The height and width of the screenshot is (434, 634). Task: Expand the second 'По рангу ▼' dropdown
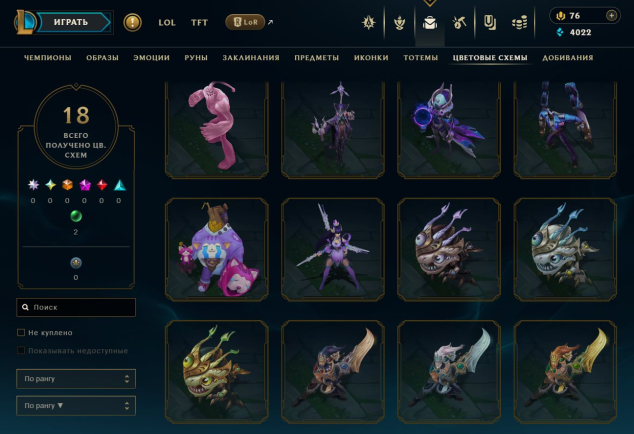click(76, 406)
